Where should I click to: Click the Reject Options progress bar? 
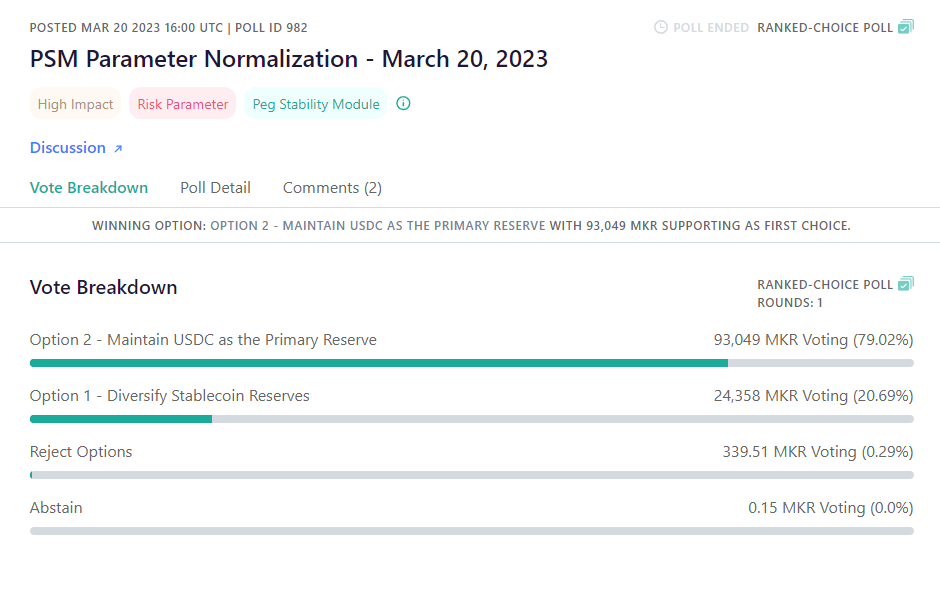tap(471, 475)
